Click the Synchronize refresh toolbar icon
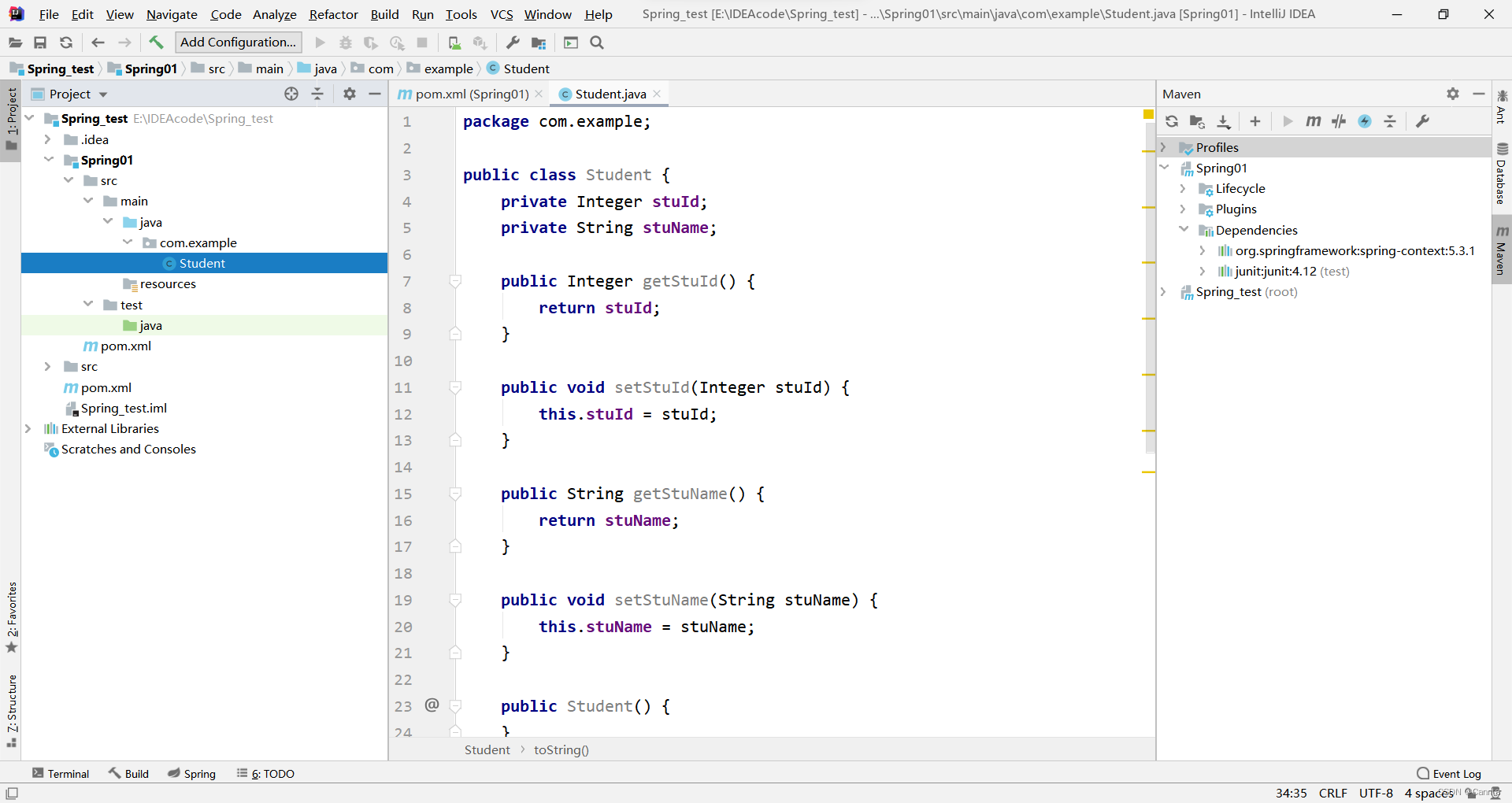 click(x=66, y=43)
